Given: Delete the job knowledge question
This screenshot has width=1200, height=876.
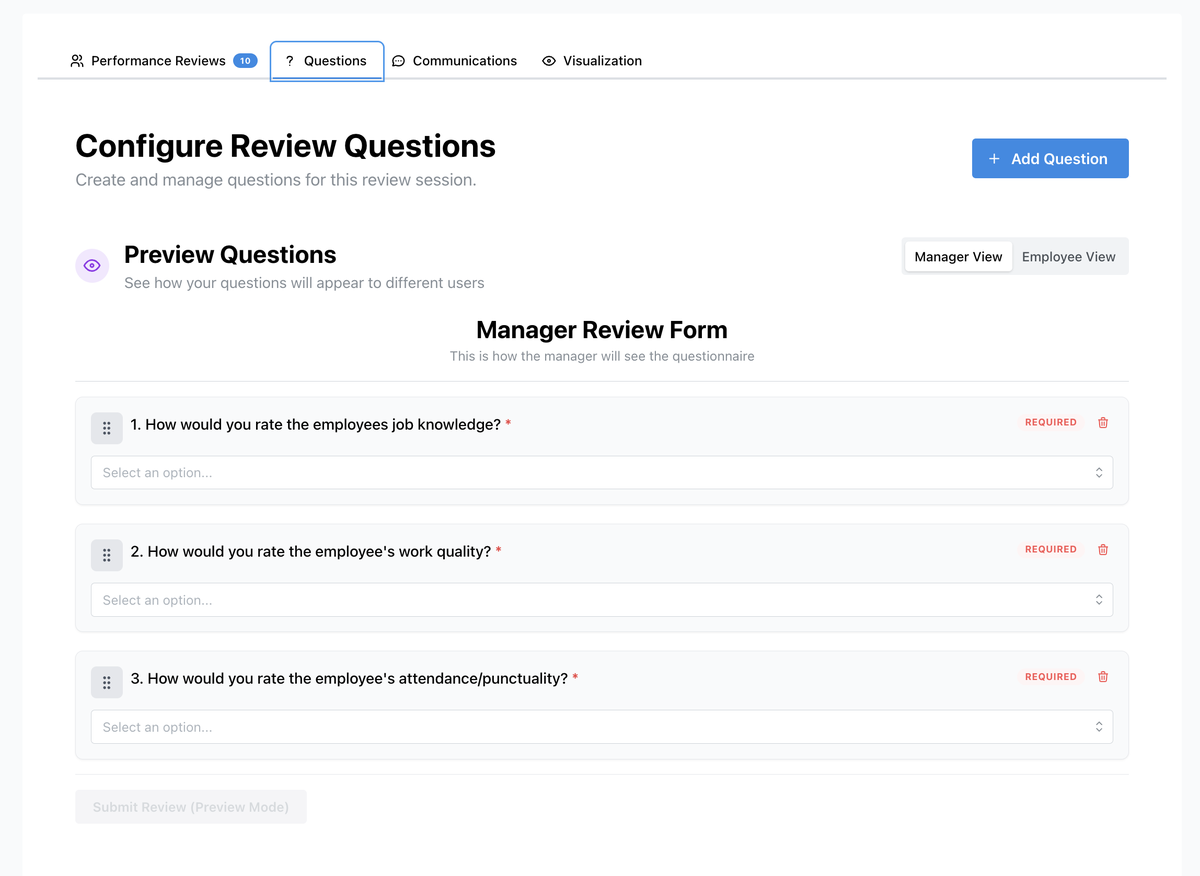Looking at the screenshot, I should (x=1103, y=423).
